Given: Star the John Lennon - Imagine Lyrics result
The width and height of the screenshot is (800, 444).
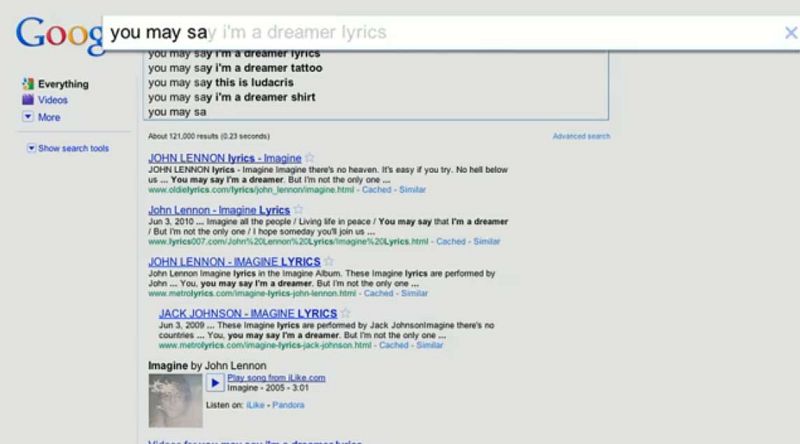Looking at the screenshot, I should click(x=298, y=210).
